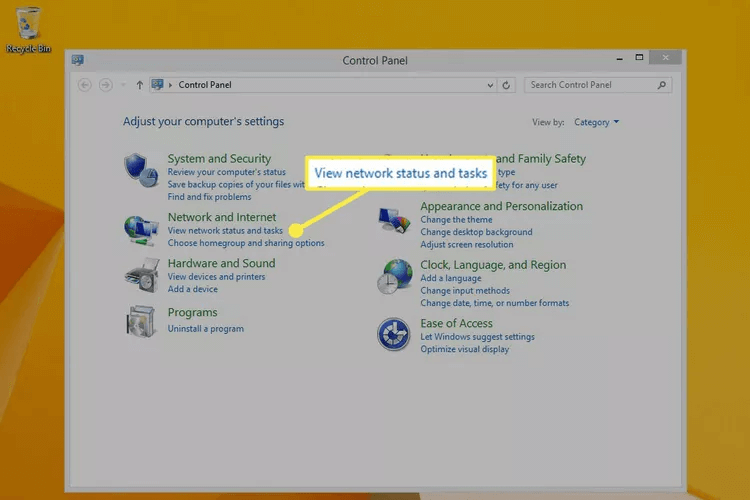Click the Clock, Language, and Region globe icon
750x500 pixels.
click(x=394, y=277)
